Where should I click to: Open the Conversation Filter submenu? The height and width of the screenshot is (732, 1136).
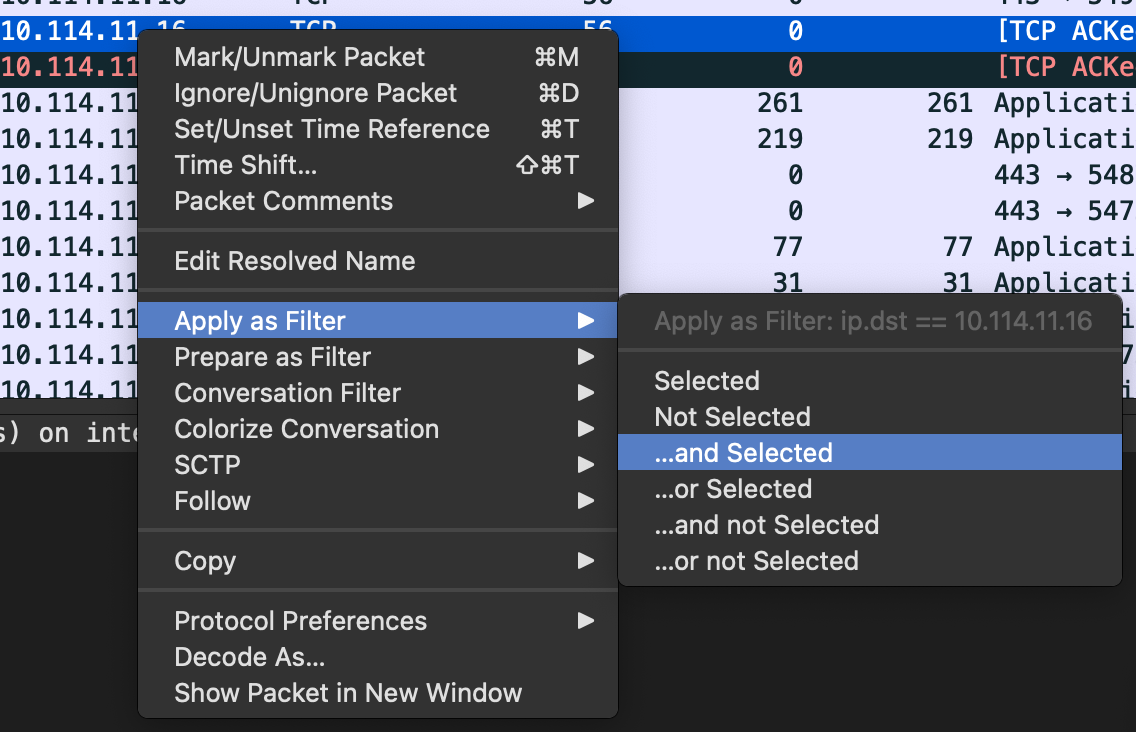click(x=287, y=393)
